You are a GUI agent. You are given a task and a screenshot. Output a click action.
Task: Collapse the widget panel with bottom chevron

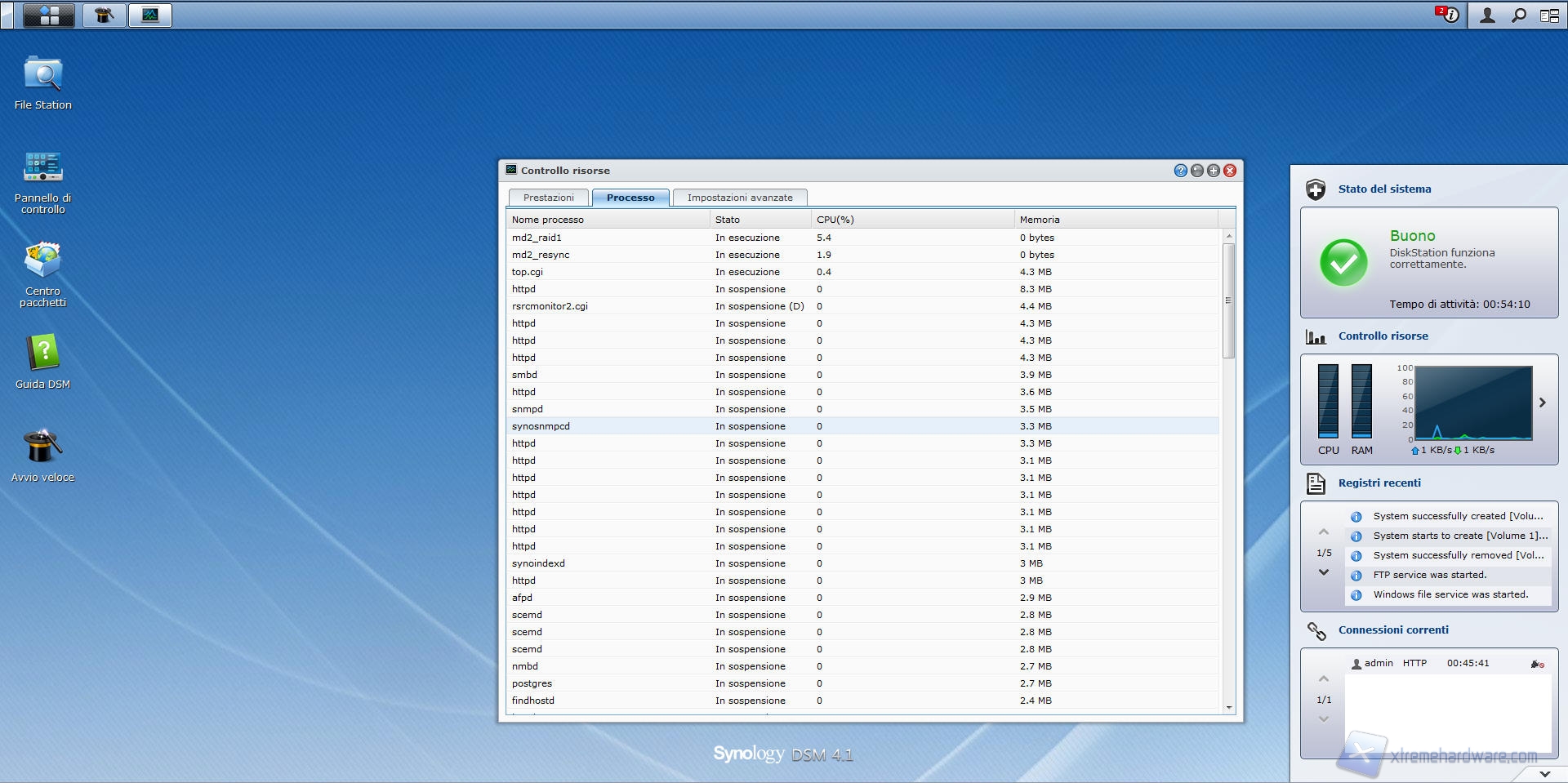1544,773
